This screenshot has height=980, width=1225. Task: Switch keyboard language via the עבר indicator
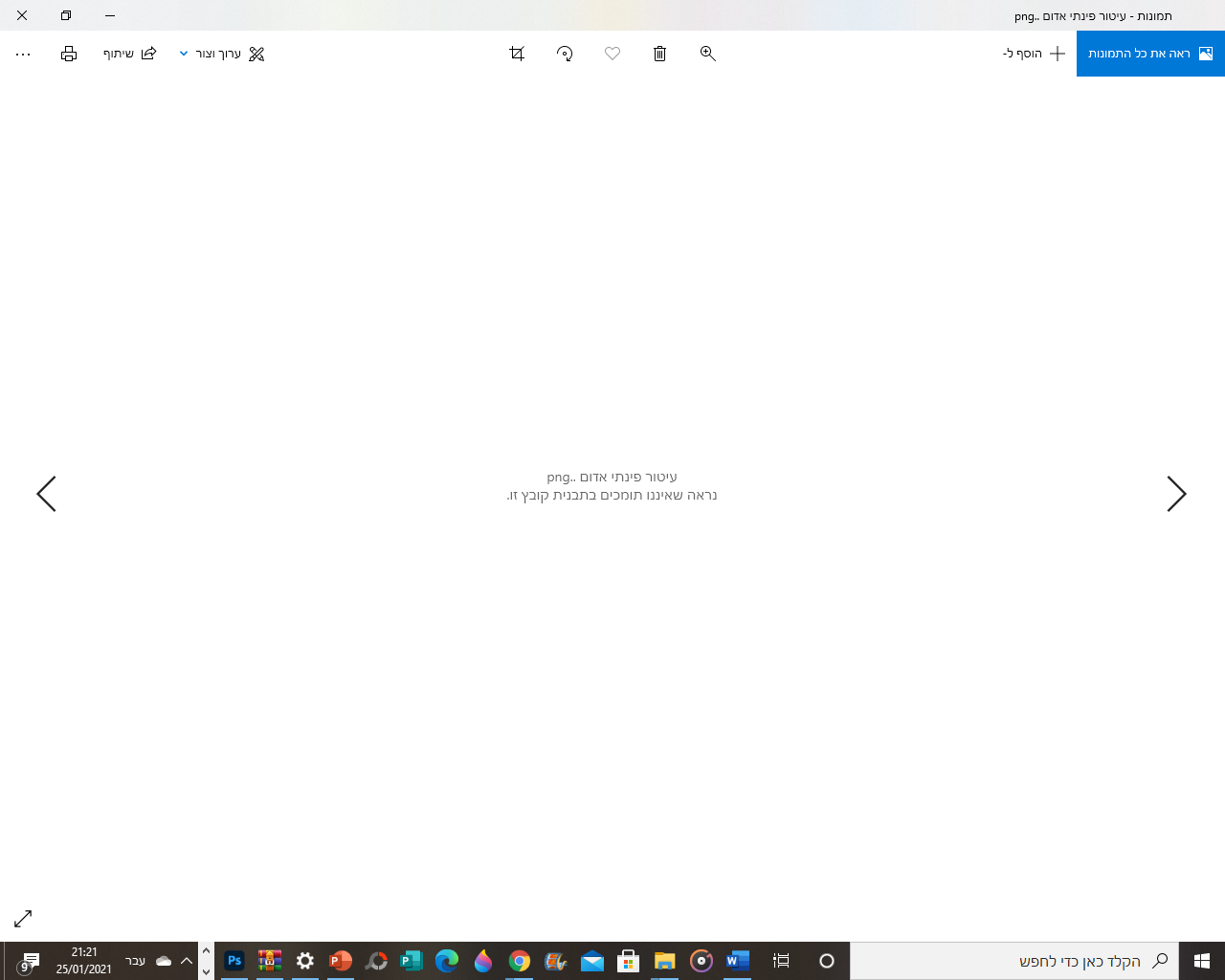pyautogui.click(x=135, y=960)
